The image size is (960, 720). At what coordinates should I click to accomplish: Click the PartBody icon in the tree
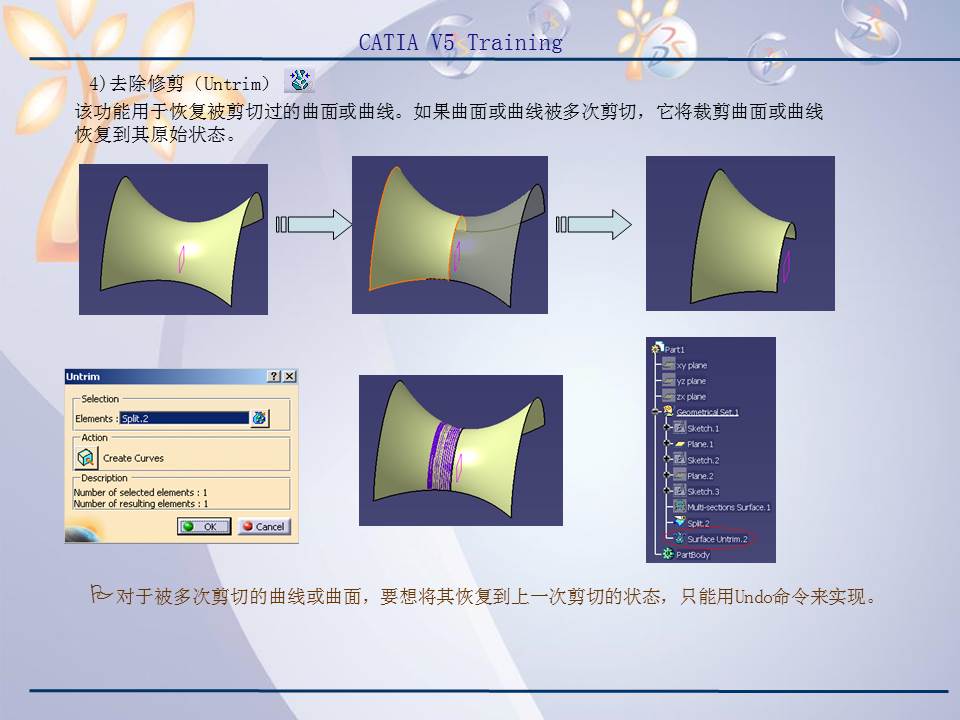pos(668,551)
